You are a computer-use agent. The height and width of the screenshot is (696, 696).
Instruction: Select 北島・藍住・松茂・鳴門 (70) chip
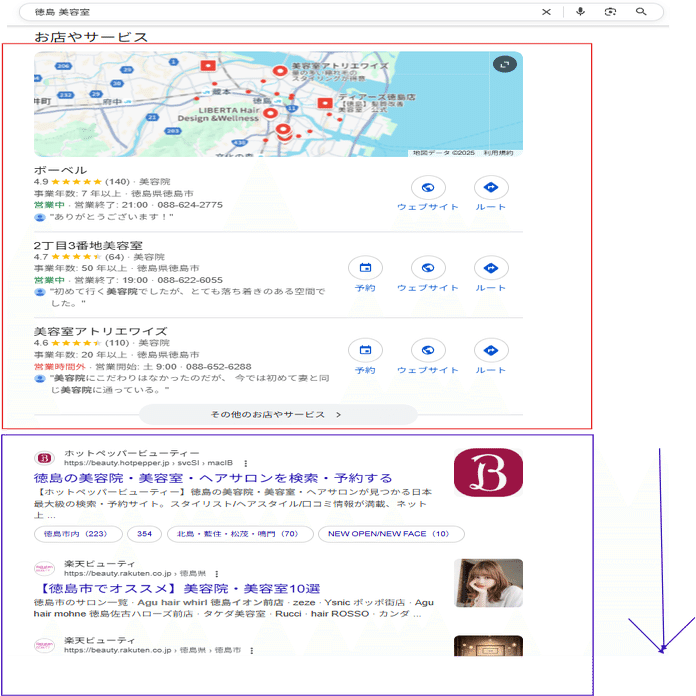[240, 534]
